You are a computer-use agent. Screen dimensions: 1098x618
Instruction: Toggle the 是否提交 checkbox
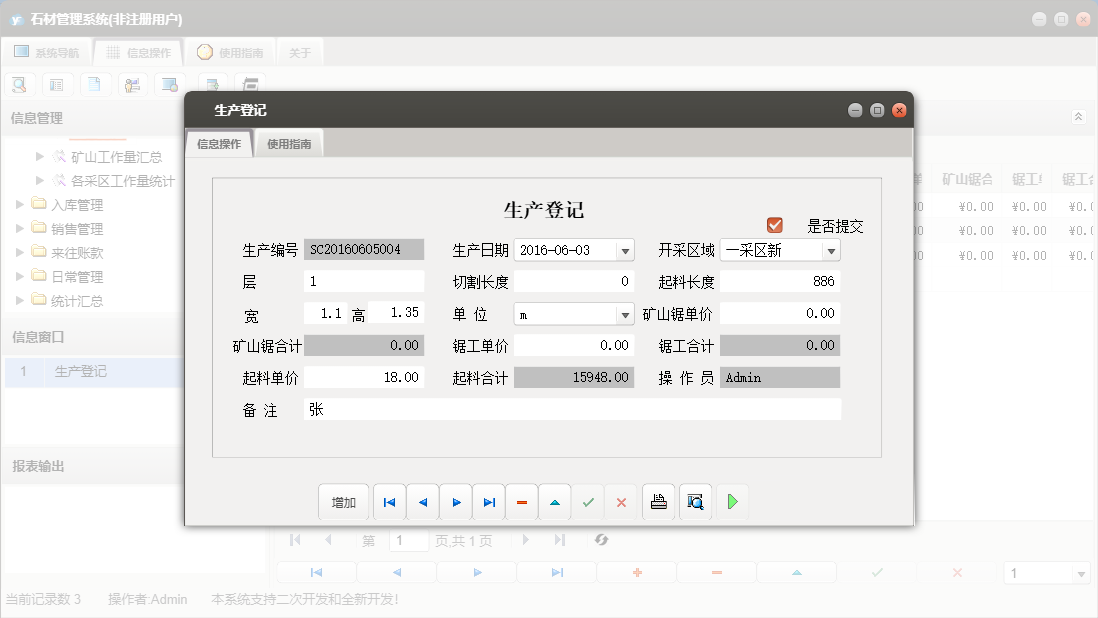click(x=774, y=225)
